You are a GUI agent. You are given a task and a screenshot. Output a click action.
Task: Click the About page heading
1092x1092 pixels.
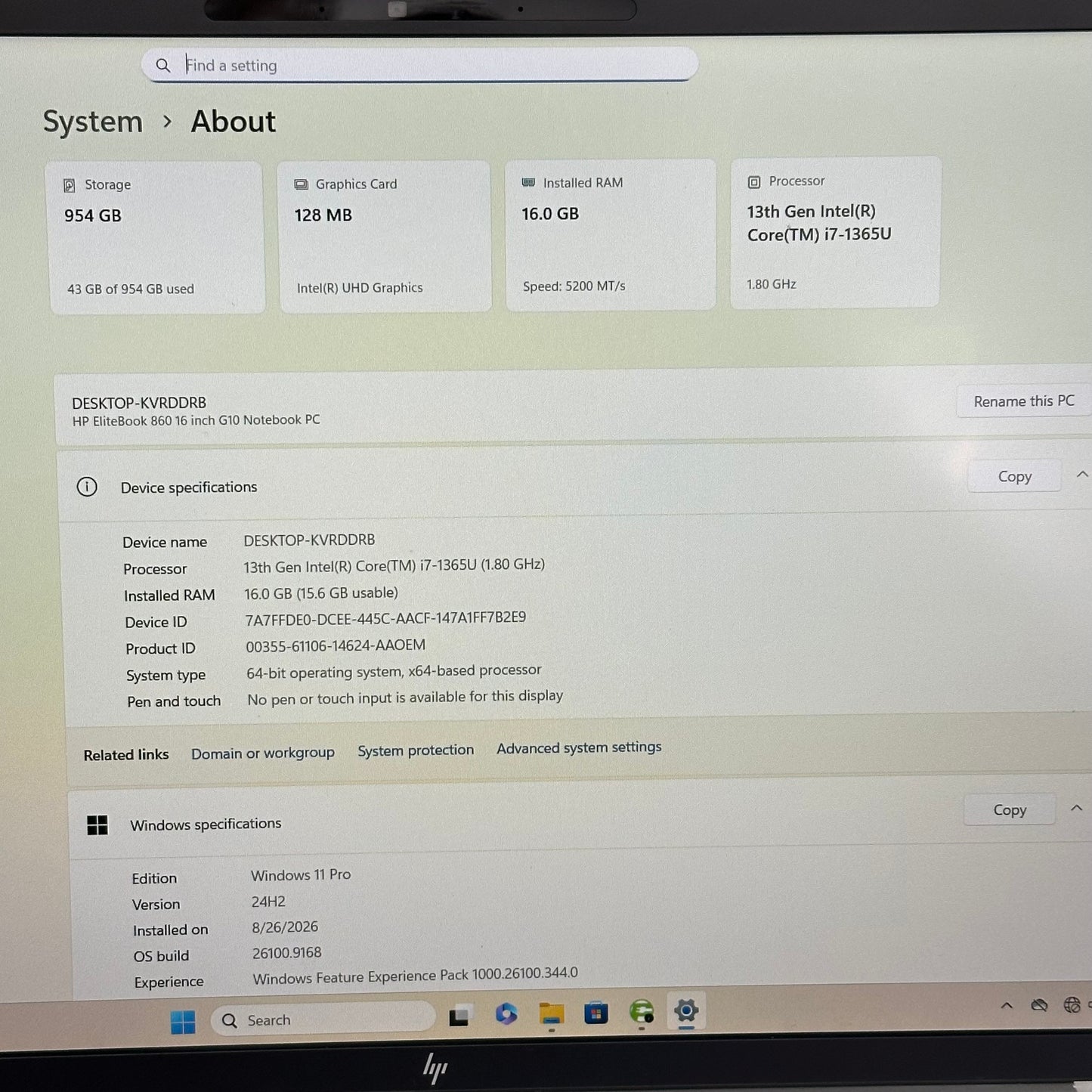coord(234,122)
